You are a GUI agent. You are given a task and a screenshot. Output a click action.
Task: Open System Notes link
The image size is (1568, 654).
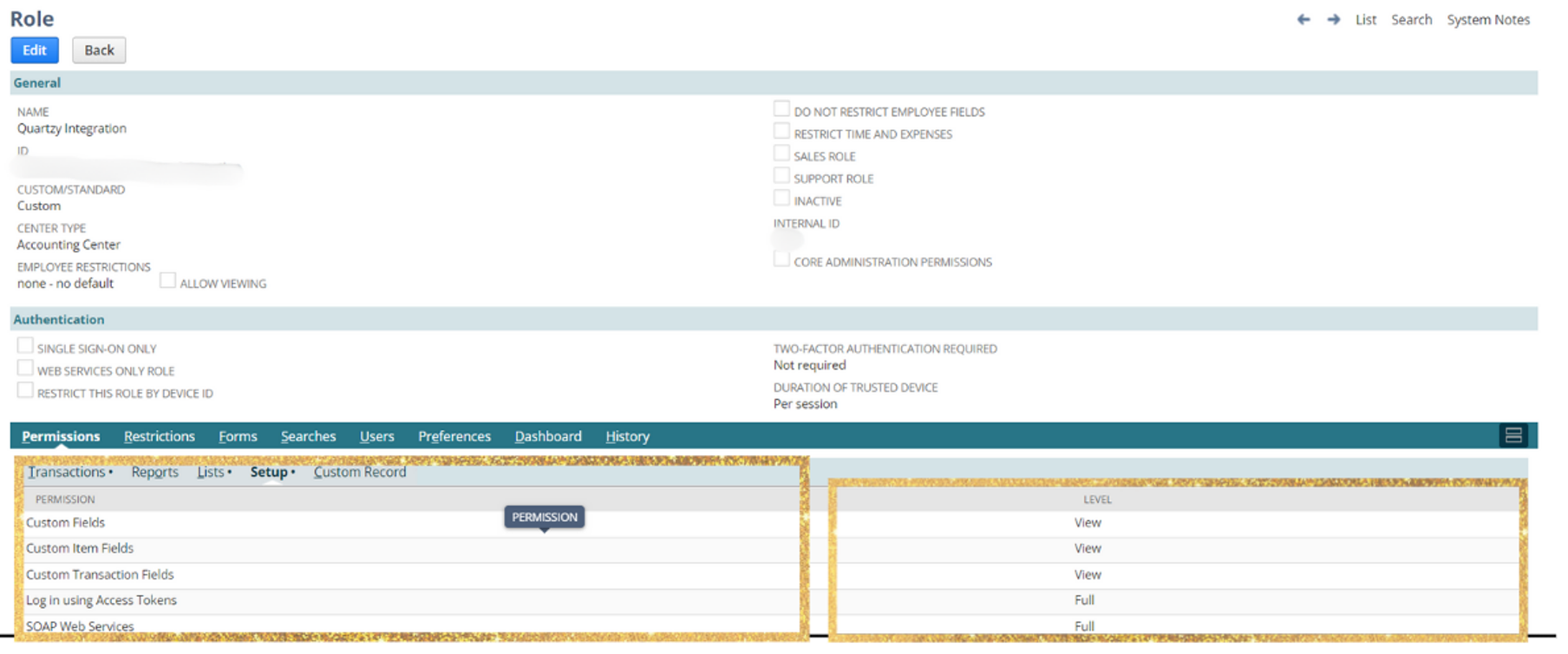tap(1487, 20)
